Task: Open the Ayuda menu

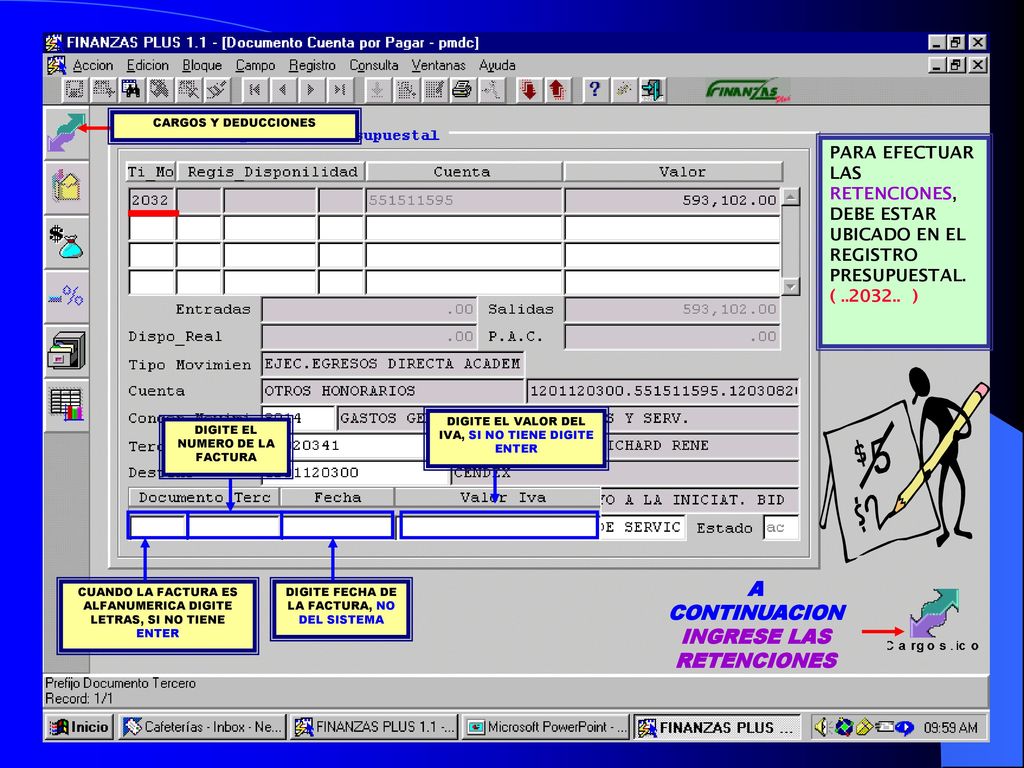Action: (x=497, y=65)
